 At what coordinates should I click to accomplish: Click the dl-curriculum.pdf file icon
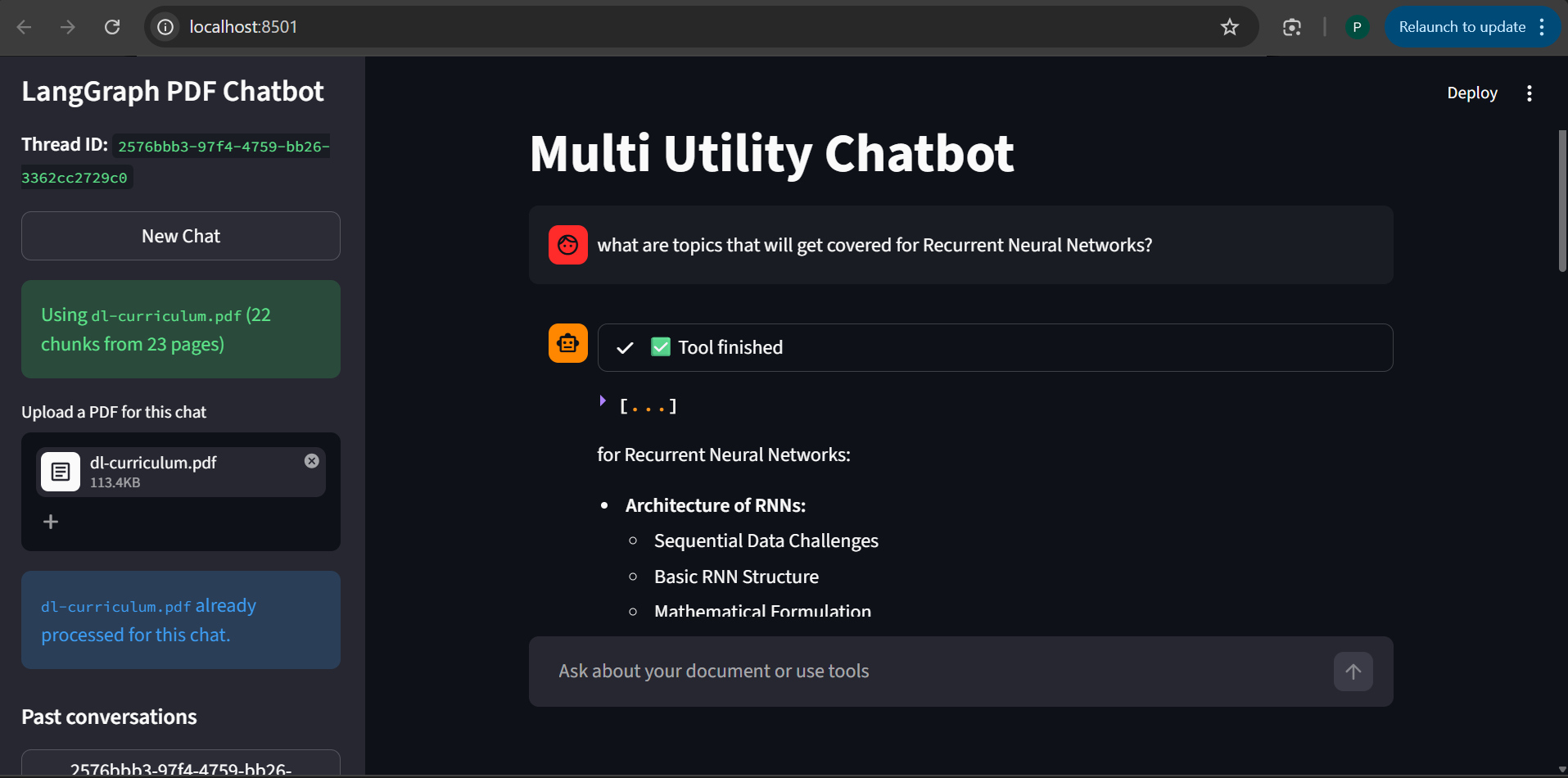click(61, 472)
